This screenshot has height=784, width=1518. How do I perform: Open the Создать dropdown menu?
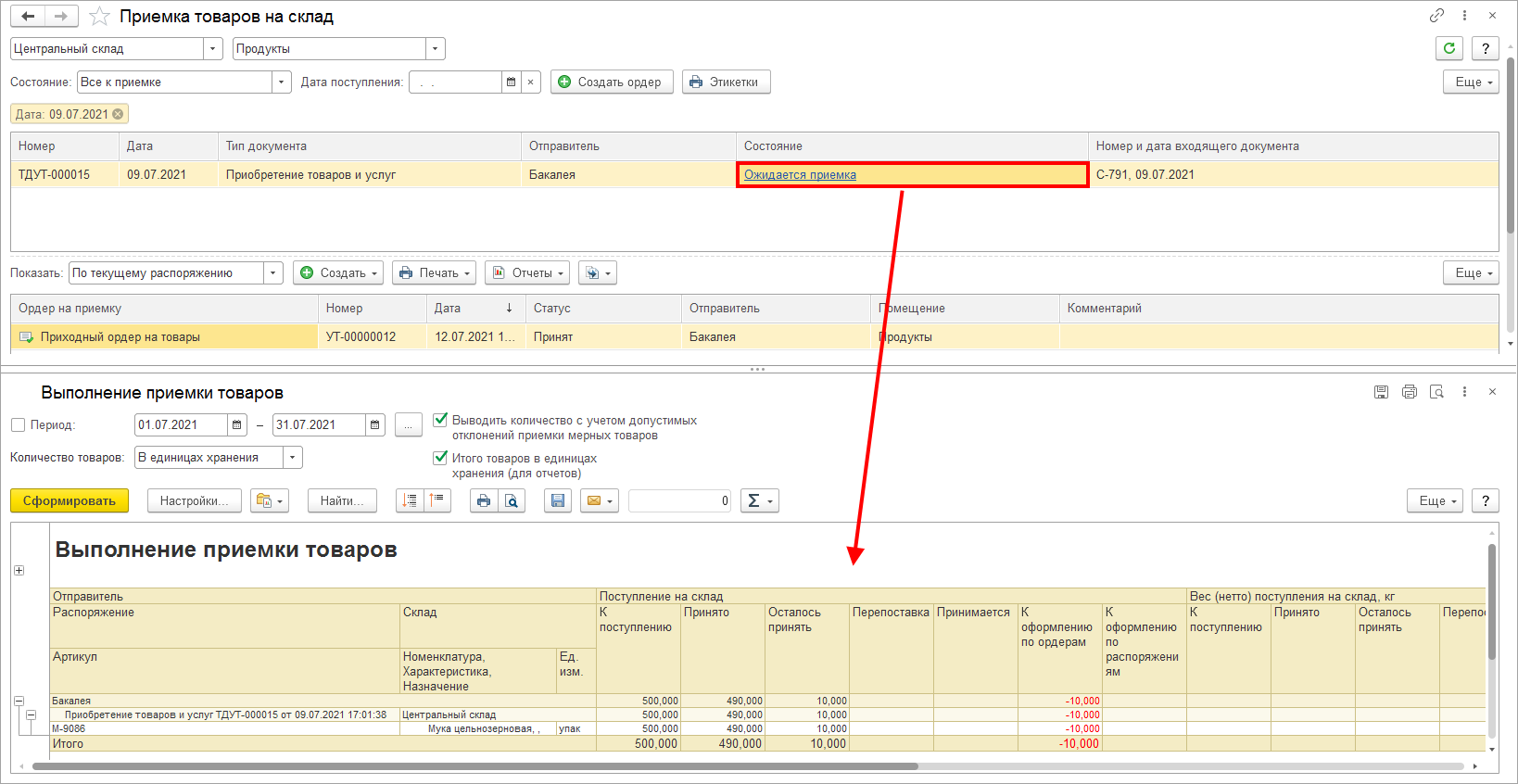click(339, 272)
